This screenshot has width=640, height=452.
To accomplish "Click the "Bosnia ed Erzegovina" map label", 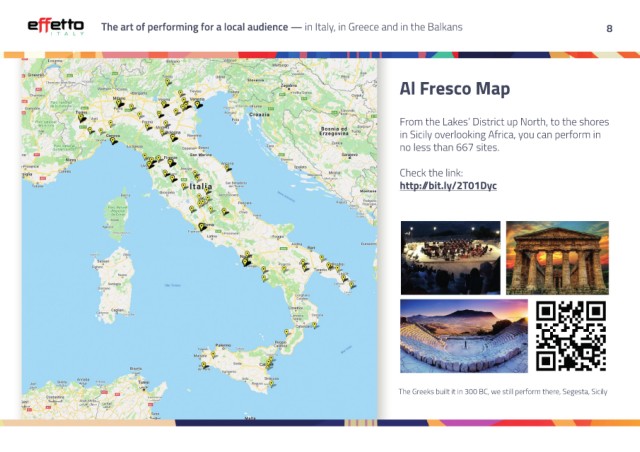I will click(x=332, y=132).
